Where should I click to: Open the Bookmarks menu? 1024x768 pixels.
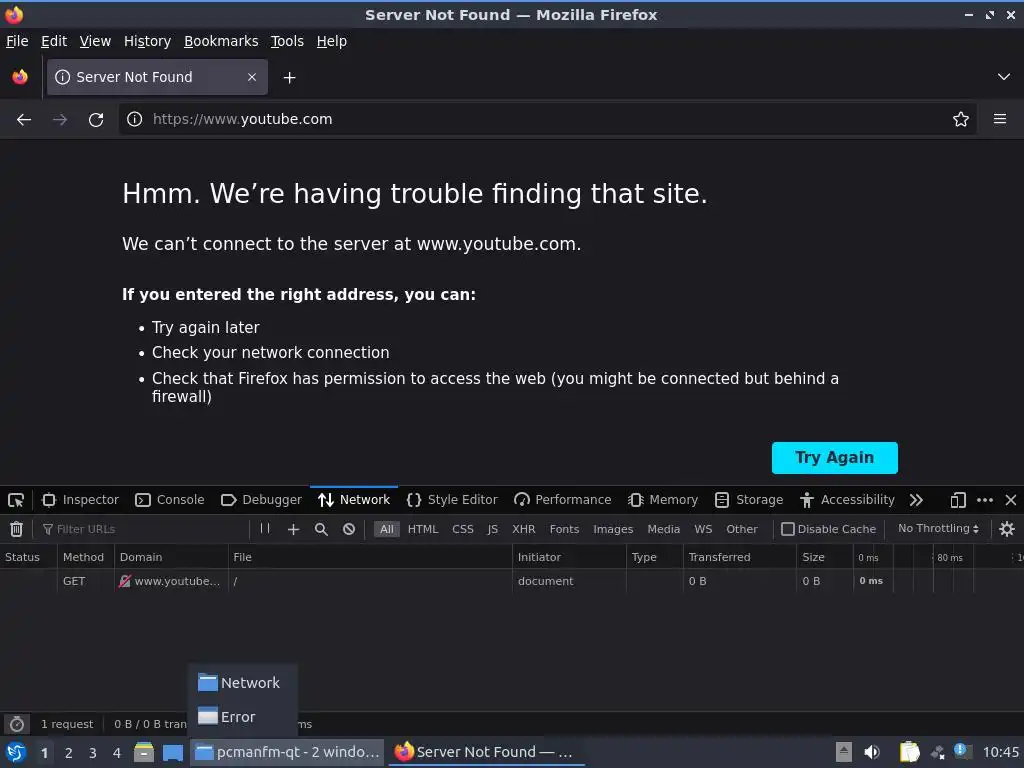221,41
